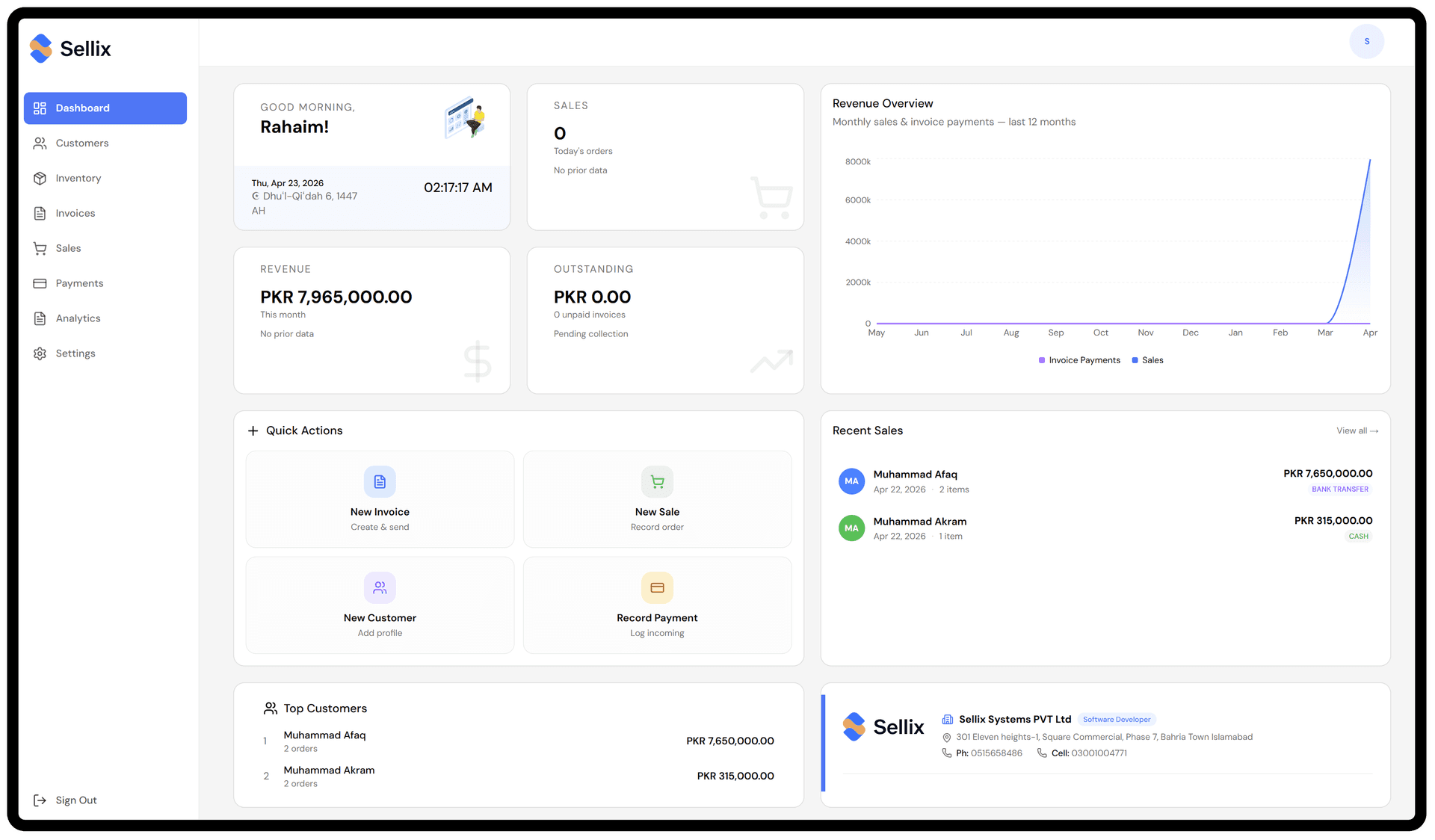Click the Sellix logo at top left
Image resolution: width=1435 pixels, height=840 pixels.
coord(70,48)
